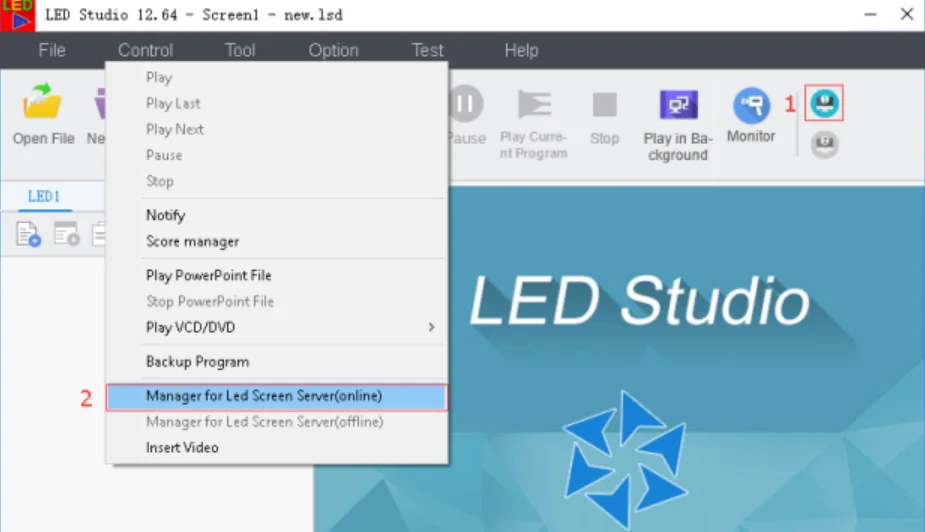The height and width of the screenshot is (532, 925).
Task: Click the Stop toolbar button
Action: coord(605,118)
